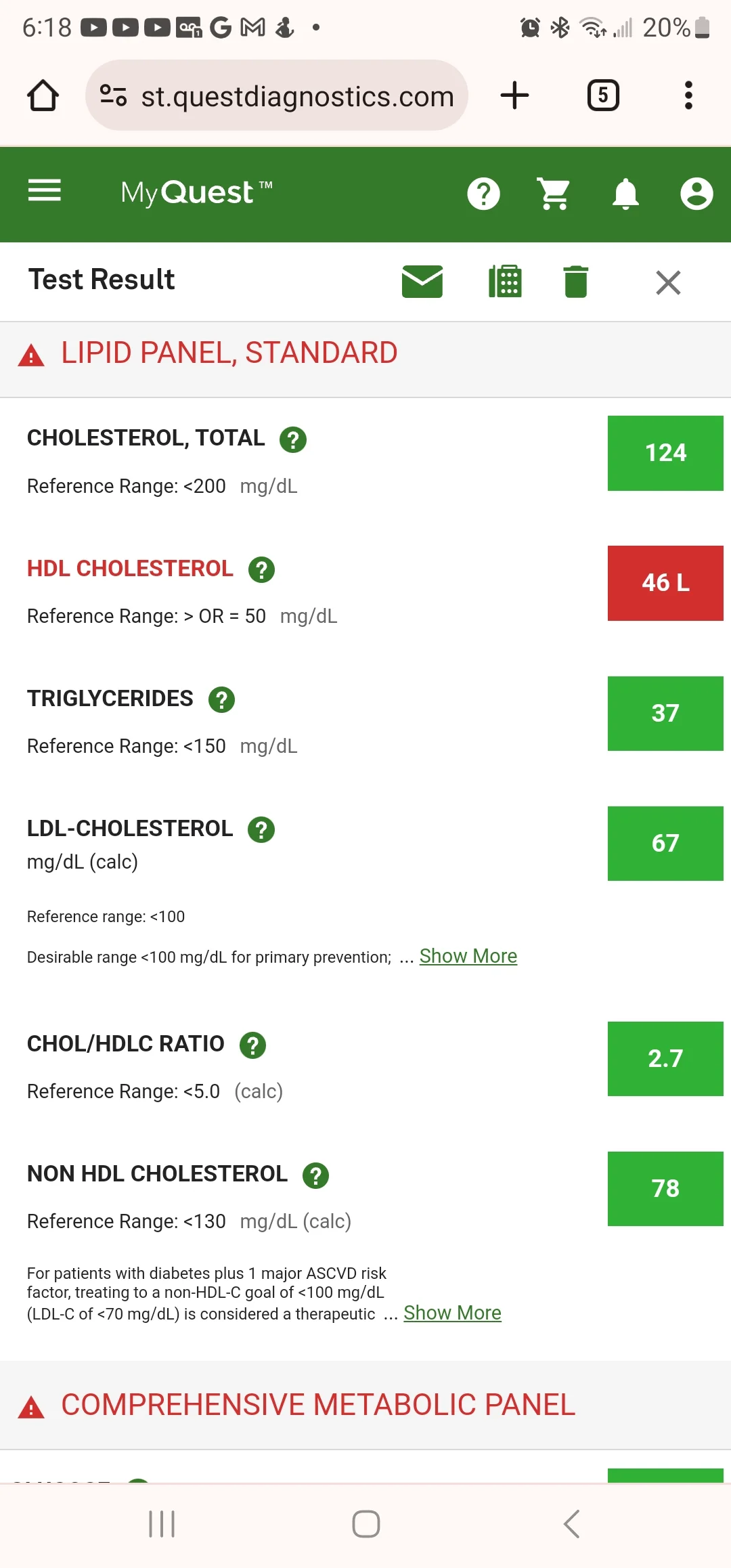Open the shopping cart

point(554,194)
